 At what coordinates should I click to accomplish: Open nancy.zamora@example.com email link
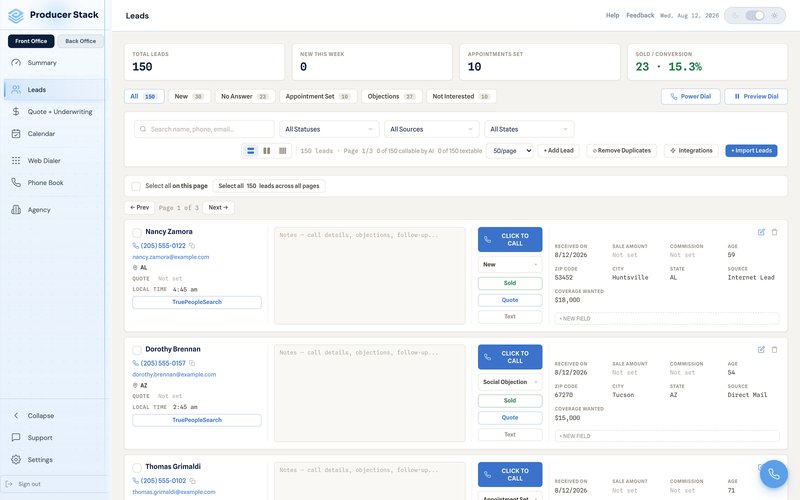click(x=171, y=257)
